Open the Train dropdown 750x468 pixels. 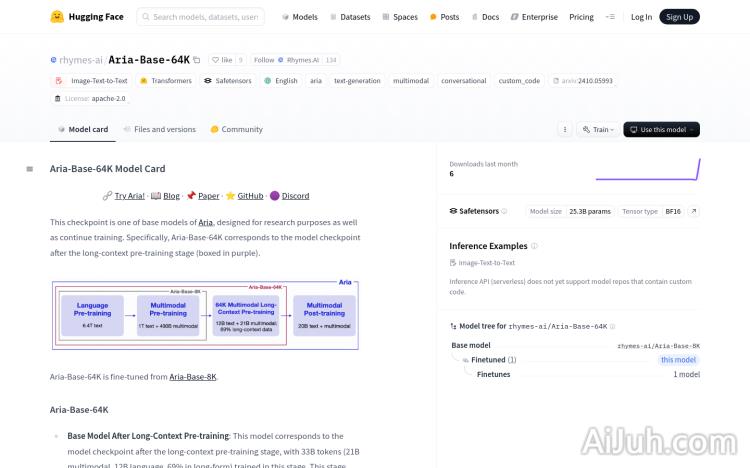click(x=598, y=129)
